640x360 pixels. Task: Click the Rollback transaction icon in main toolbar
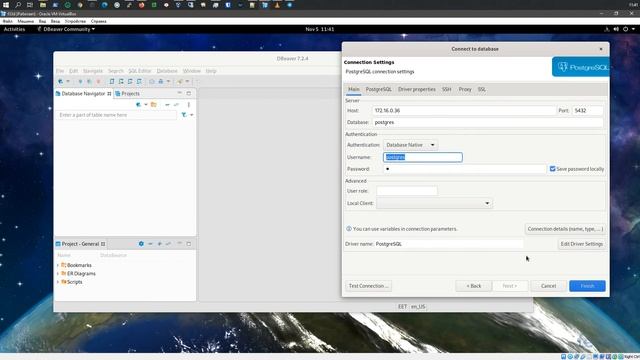(161, 81)
